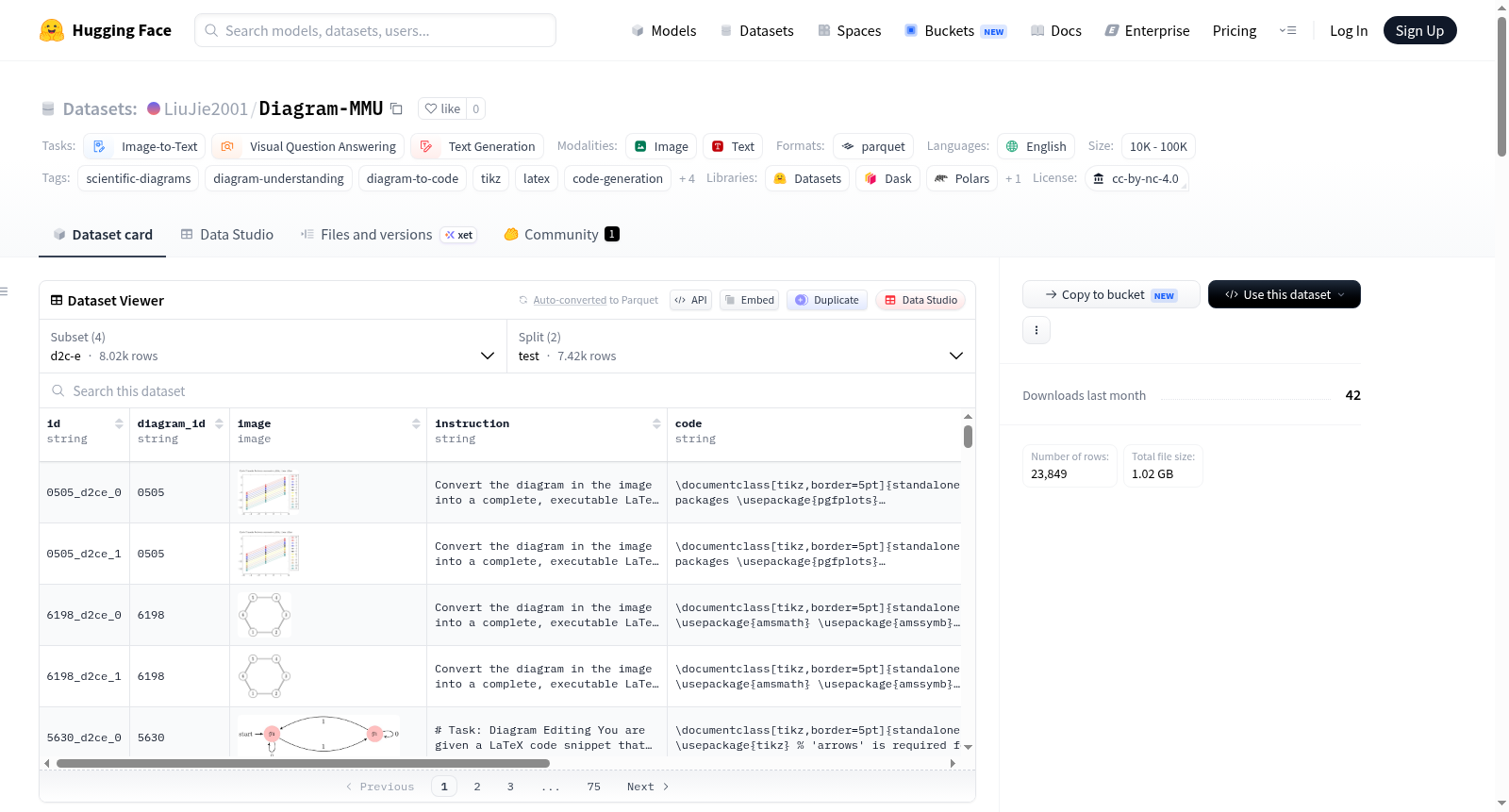Click the Datasets library tag
The image size is (1509, 812).
click(x=807, y=178)
